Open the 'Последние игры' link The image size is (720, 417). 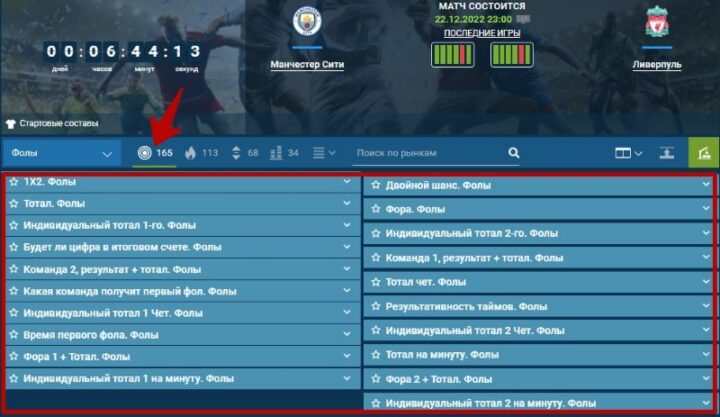tap(482, 32)
